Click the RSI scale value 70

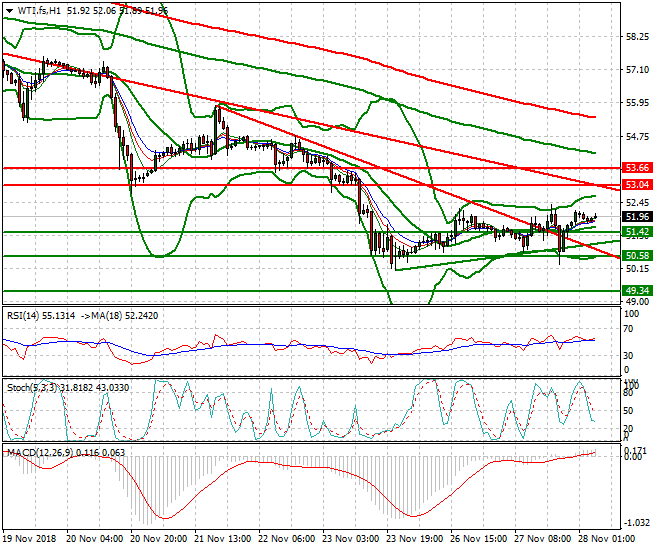pyautogui.click(x=628, y=329)
